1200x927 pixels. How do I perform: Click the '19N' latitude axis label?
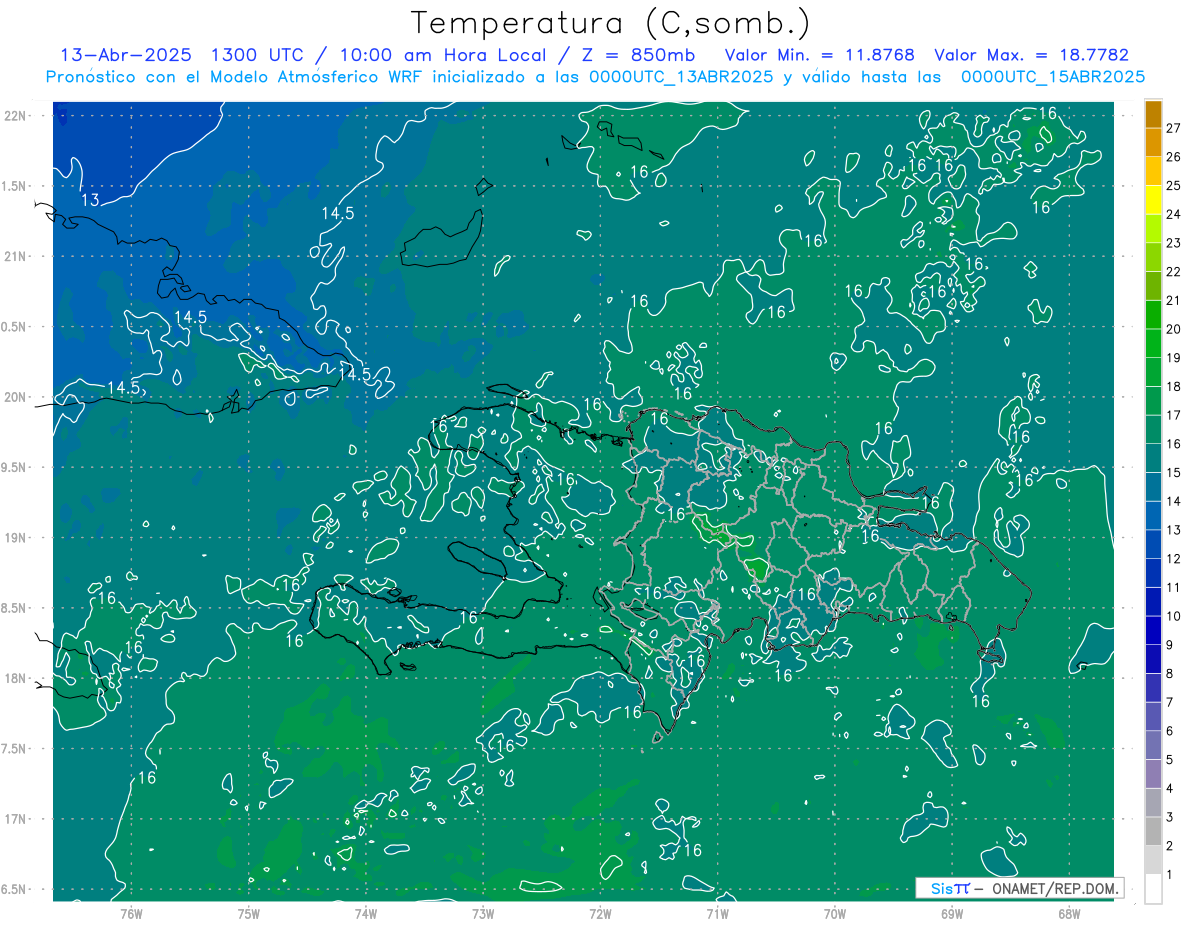[x=15, y=538]
